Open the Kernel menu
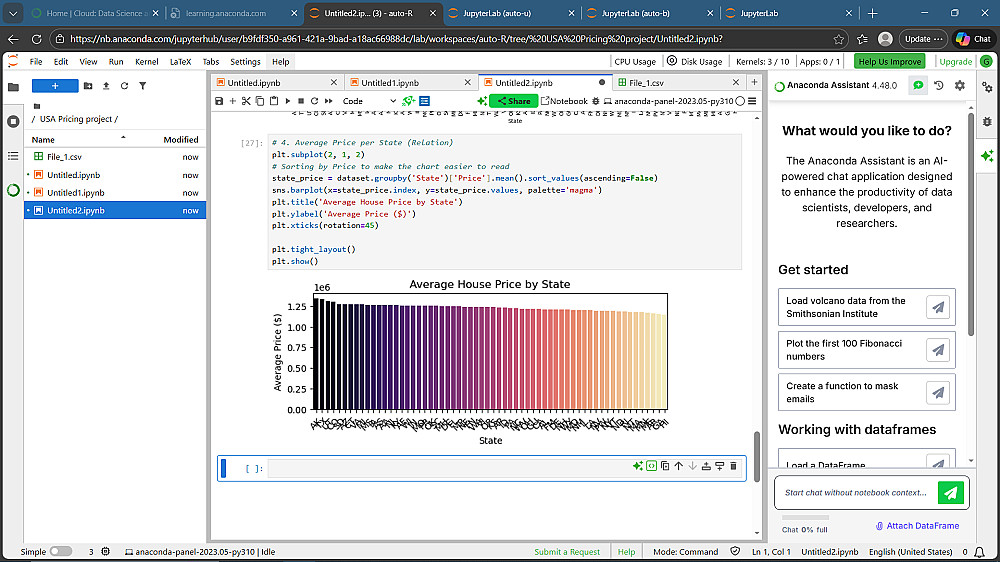 (146, 62)
